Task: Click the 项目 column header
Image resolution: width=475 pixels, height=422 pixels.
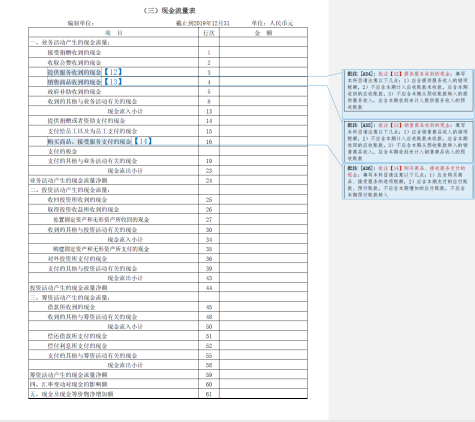Action: coord(114,33)
